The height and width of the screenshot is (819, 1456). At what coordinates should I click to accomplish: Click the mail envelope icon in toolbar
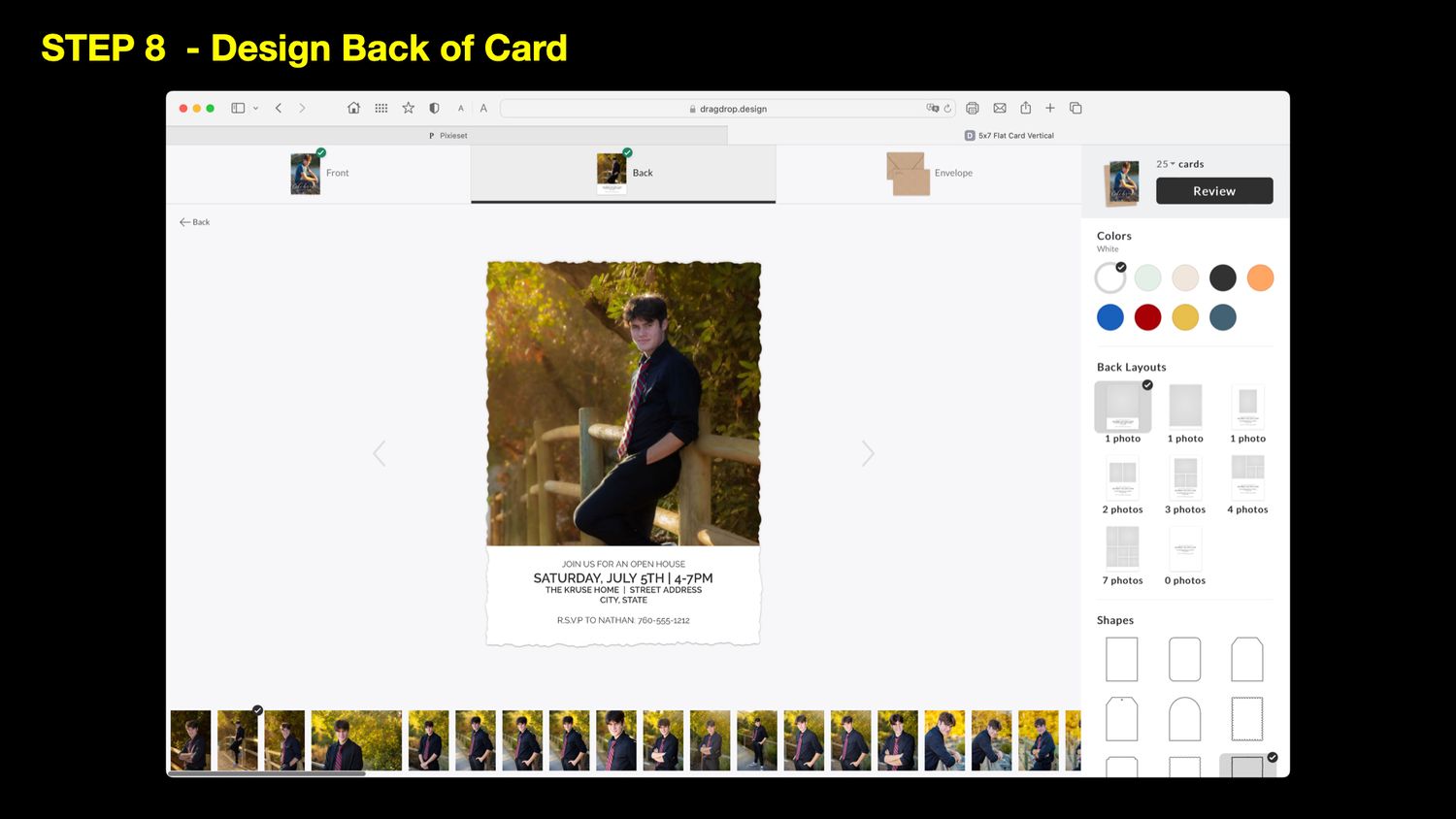click(1000, 108)
